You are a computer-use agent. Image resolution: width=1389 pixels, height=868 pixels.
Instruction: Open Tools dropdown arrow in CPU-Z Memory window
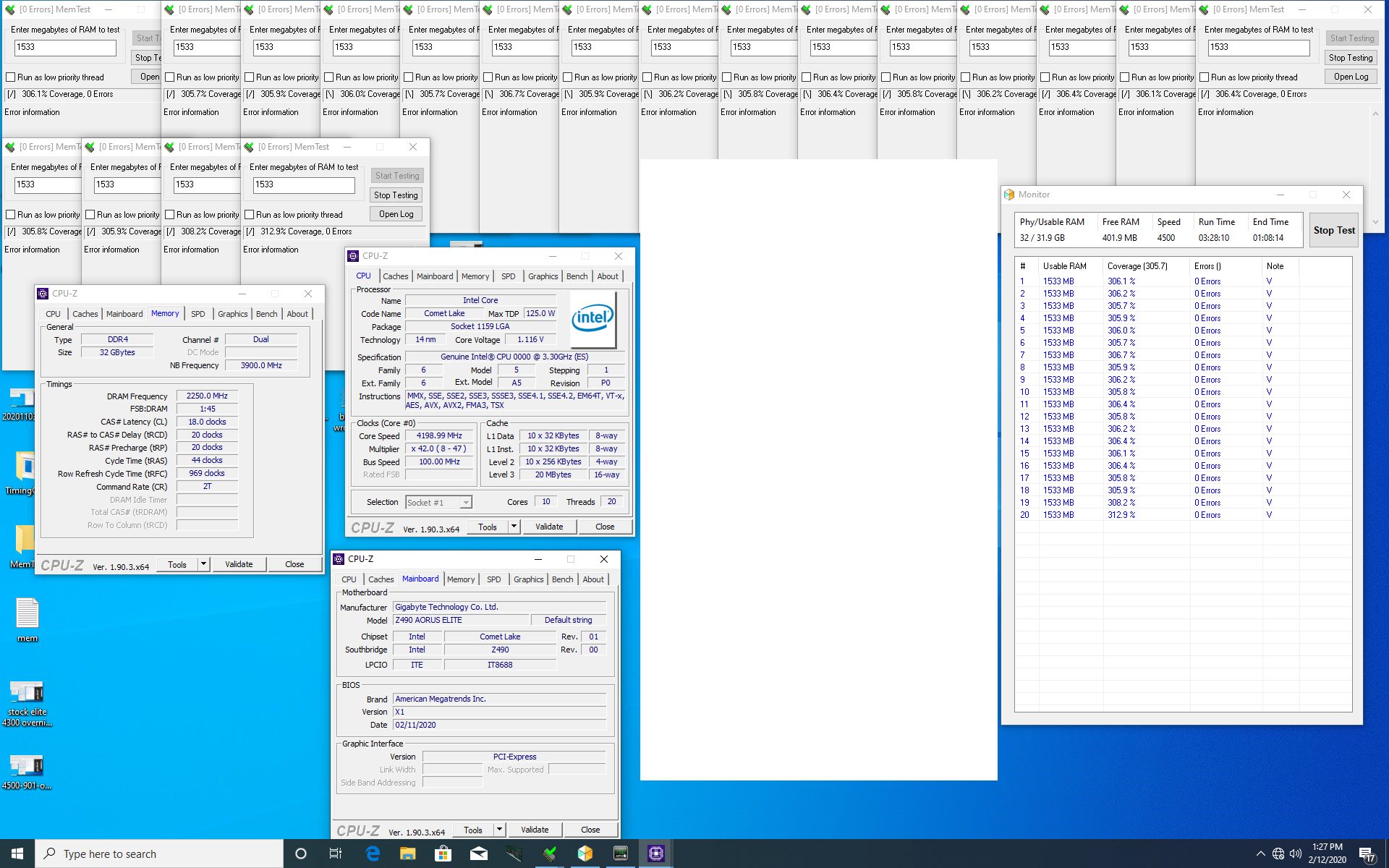204,564
